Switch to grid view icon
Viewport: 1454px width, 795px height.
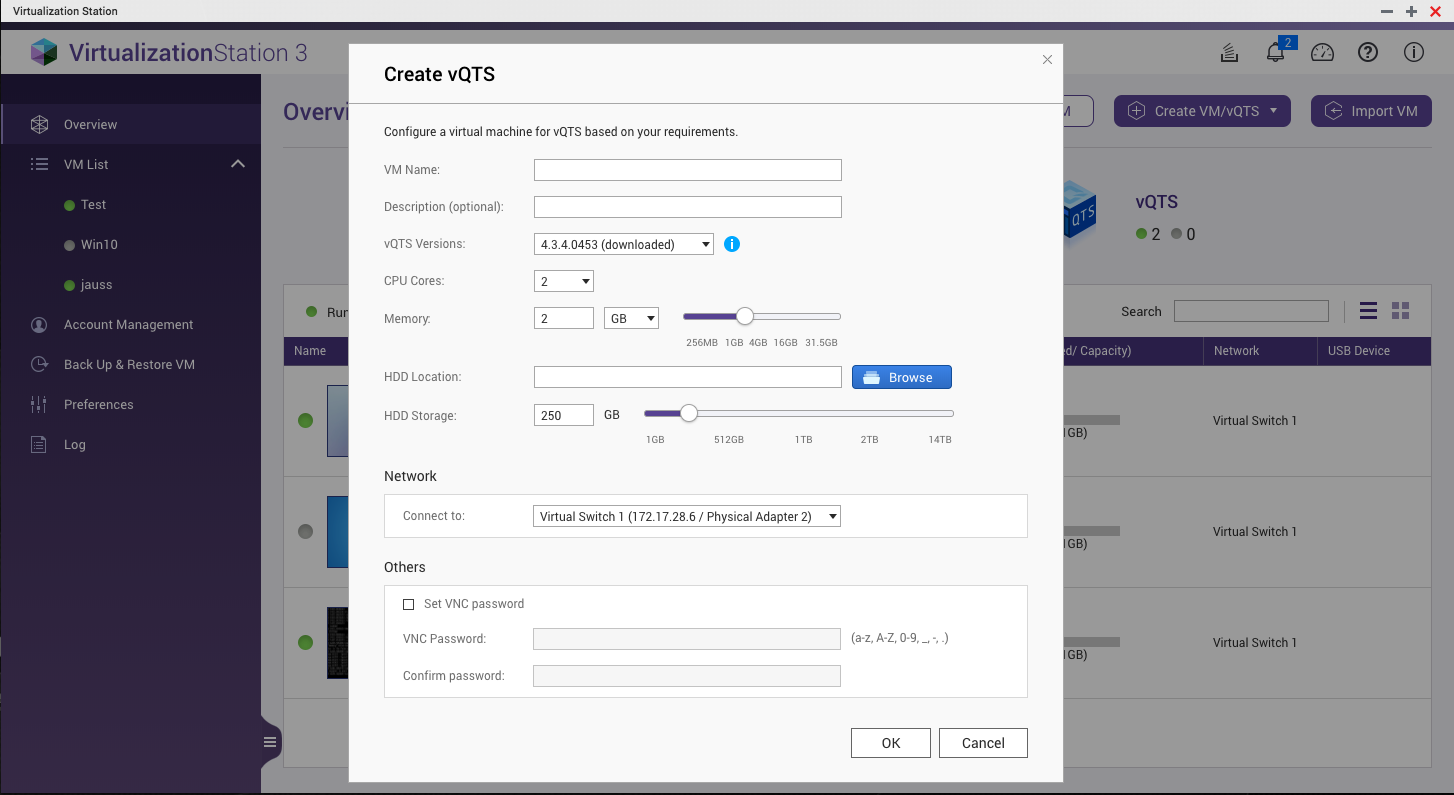click(x=1400, y=311)
